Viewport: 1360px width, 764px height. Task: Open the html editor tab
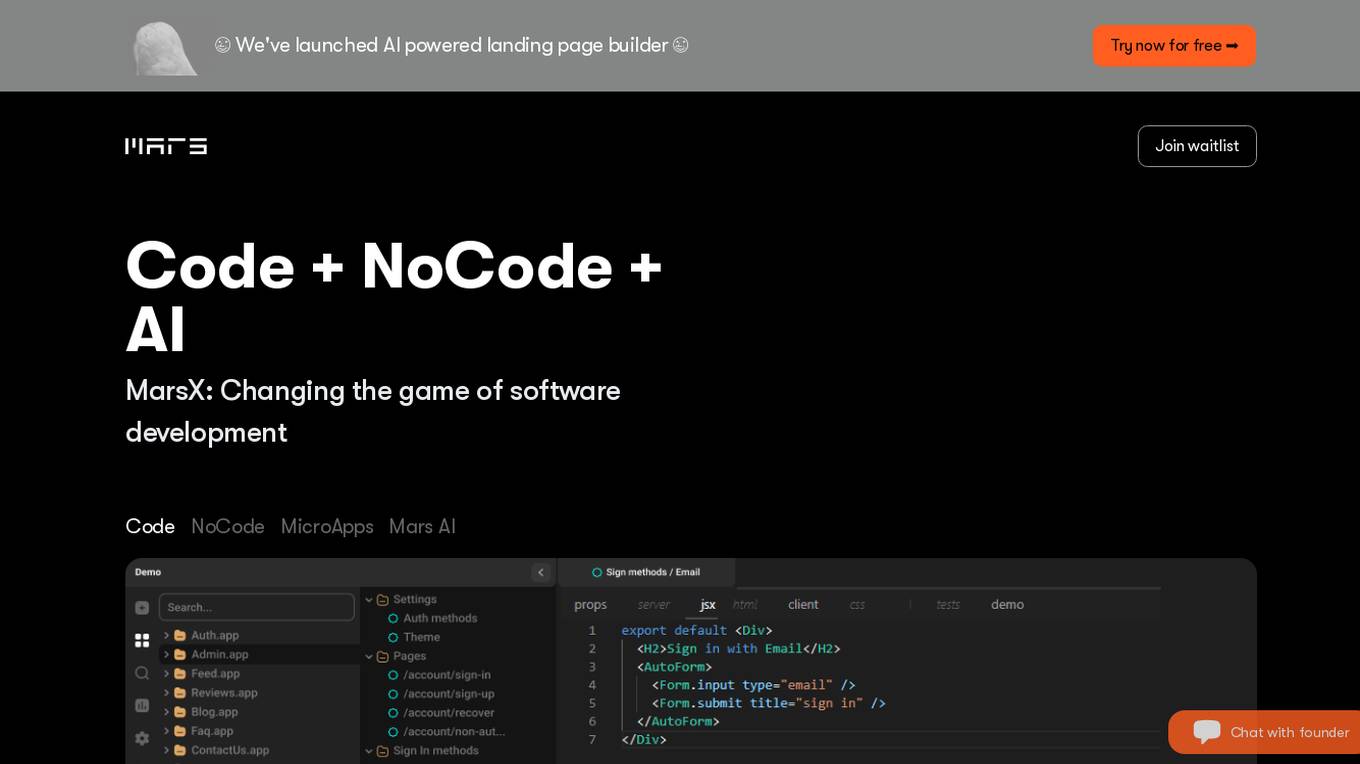745,605
